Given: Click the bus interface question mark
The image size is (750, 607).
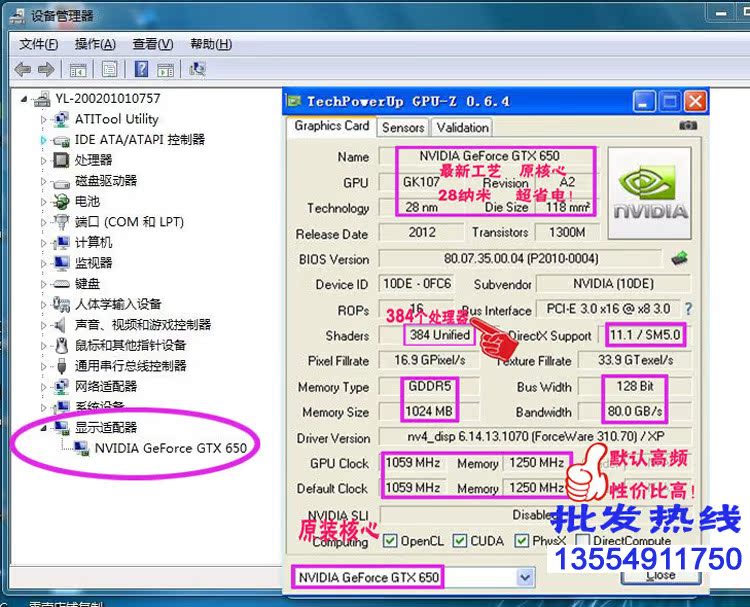Looking at the screenshot, I should pyautogui.click(x=688, y=309).
